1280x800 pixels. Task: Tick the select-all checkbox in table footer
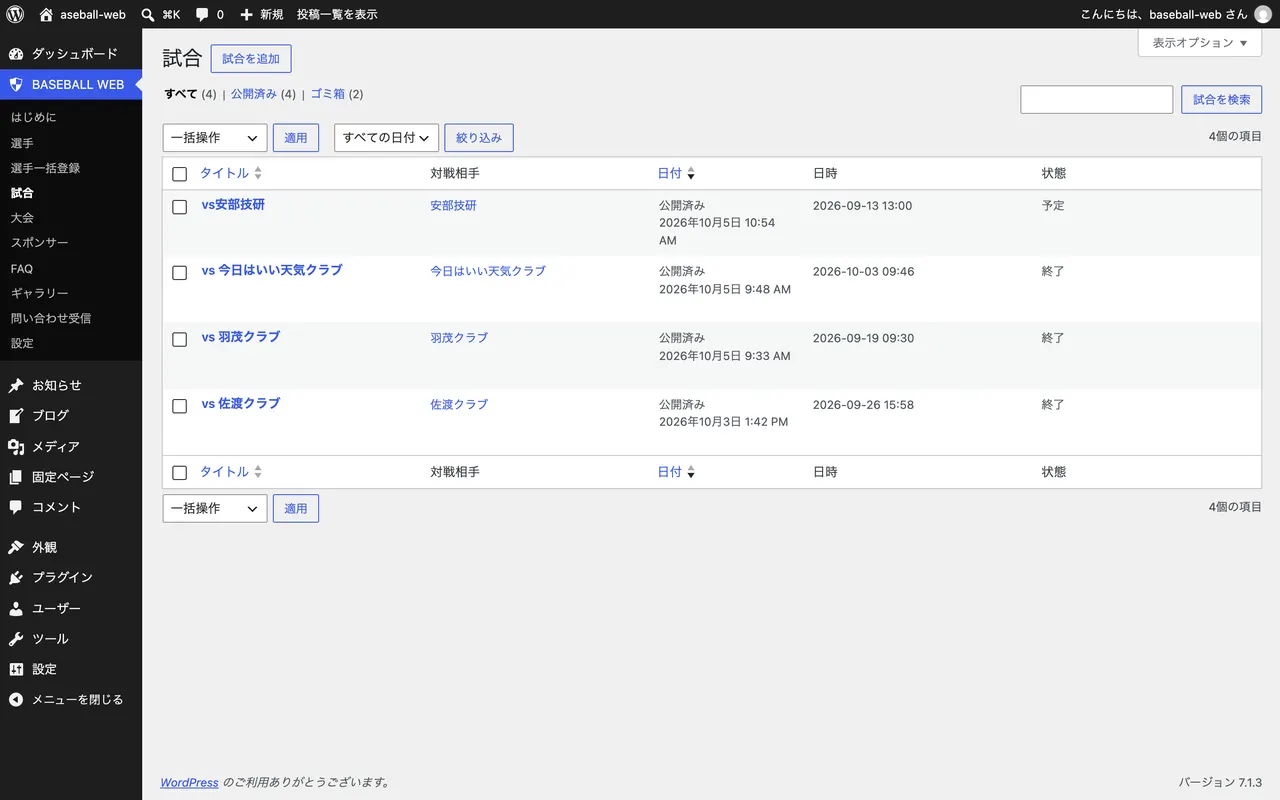tap(180, 472)
